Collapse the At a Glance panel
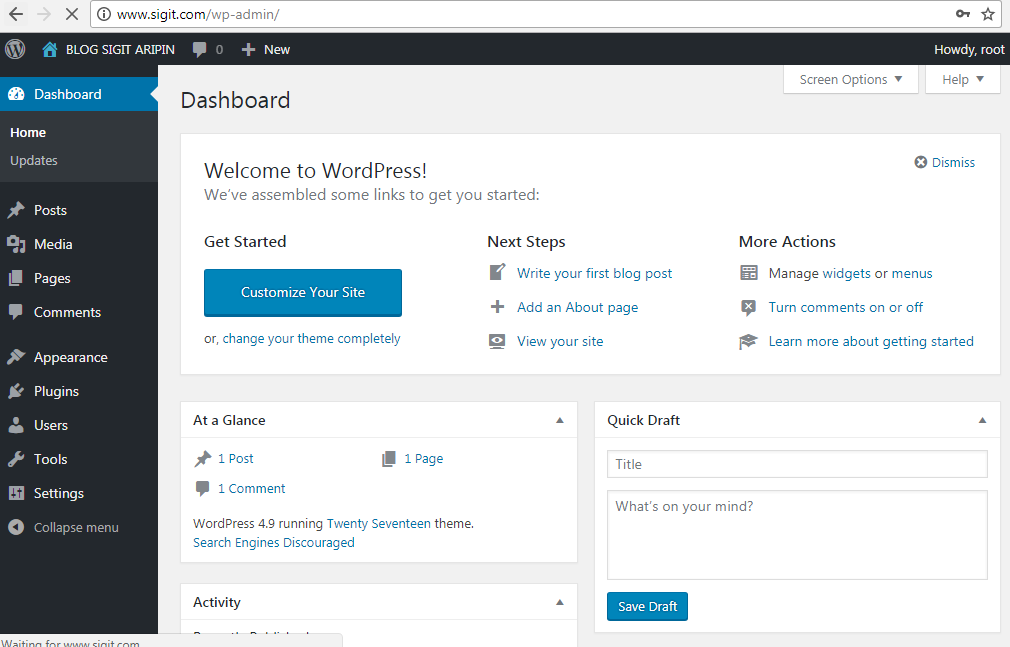This screenshot has height=647, width=1010. point(560,420)
